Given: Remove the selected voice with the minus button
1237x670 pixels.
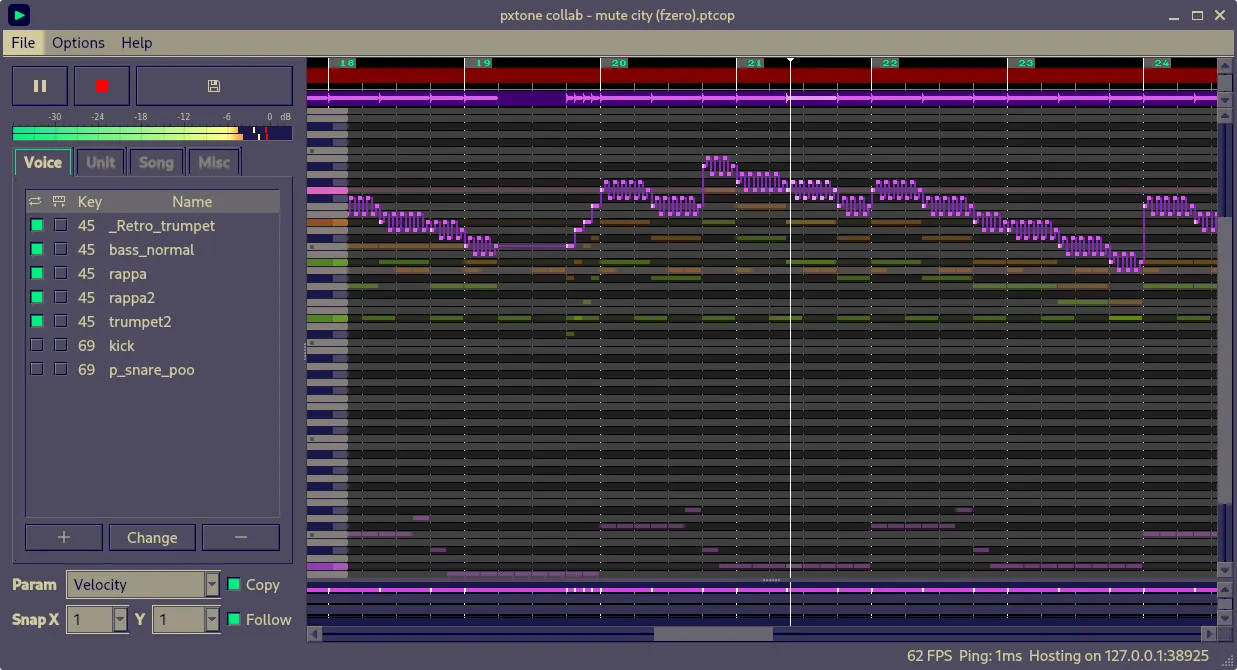Looking at the screenshot, I should (x=241, y=537).
